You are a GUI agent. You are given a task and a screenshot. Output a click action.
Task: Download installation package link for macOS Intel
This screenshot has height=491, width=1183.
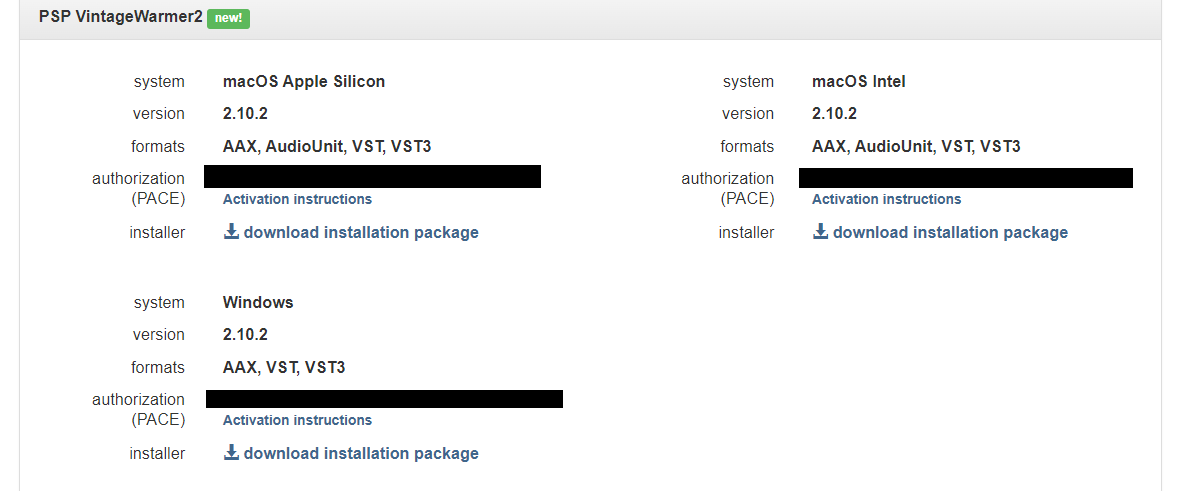point(950,233)
